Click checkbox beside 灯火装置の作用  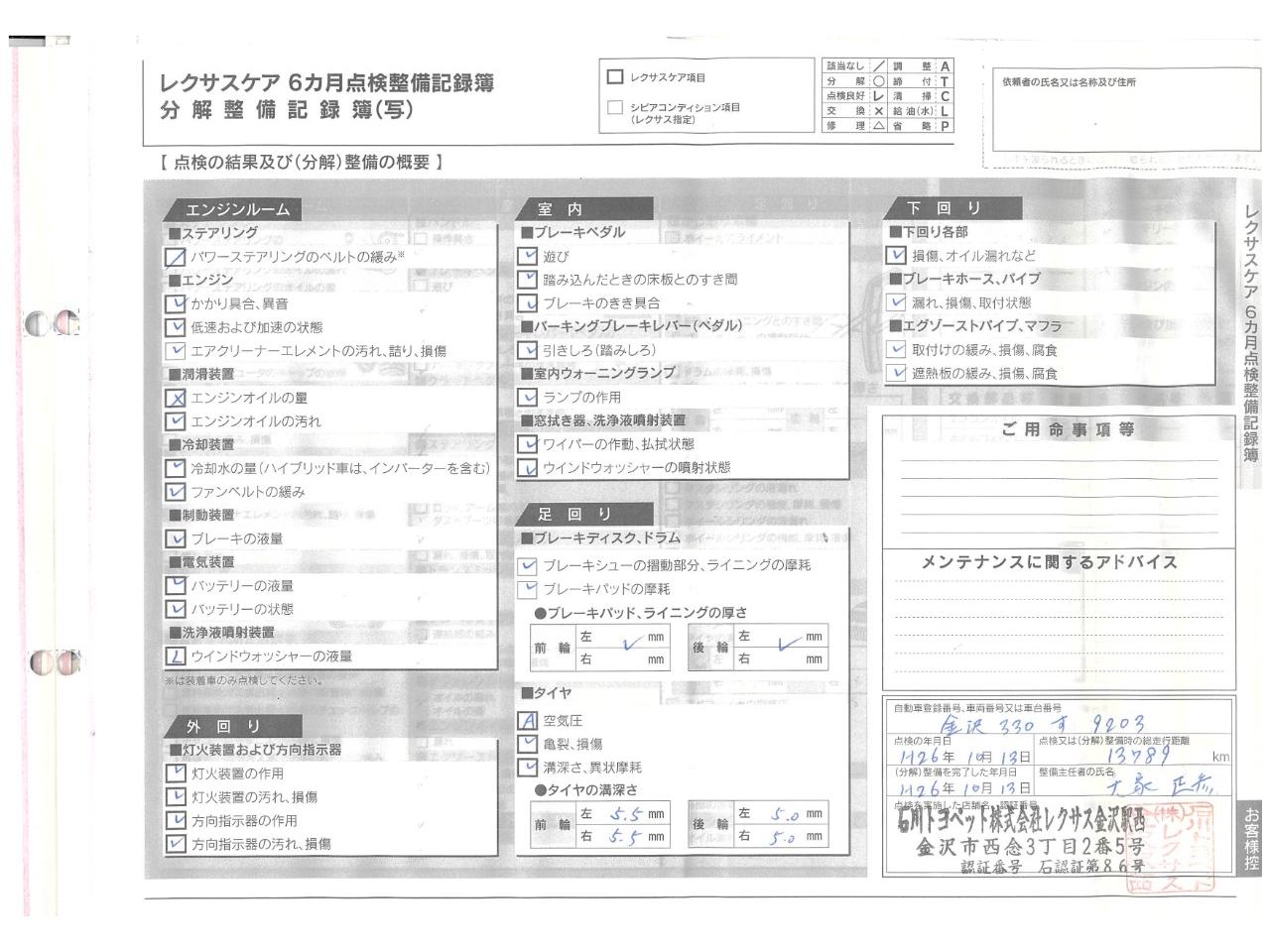click(x=176, y=773)
